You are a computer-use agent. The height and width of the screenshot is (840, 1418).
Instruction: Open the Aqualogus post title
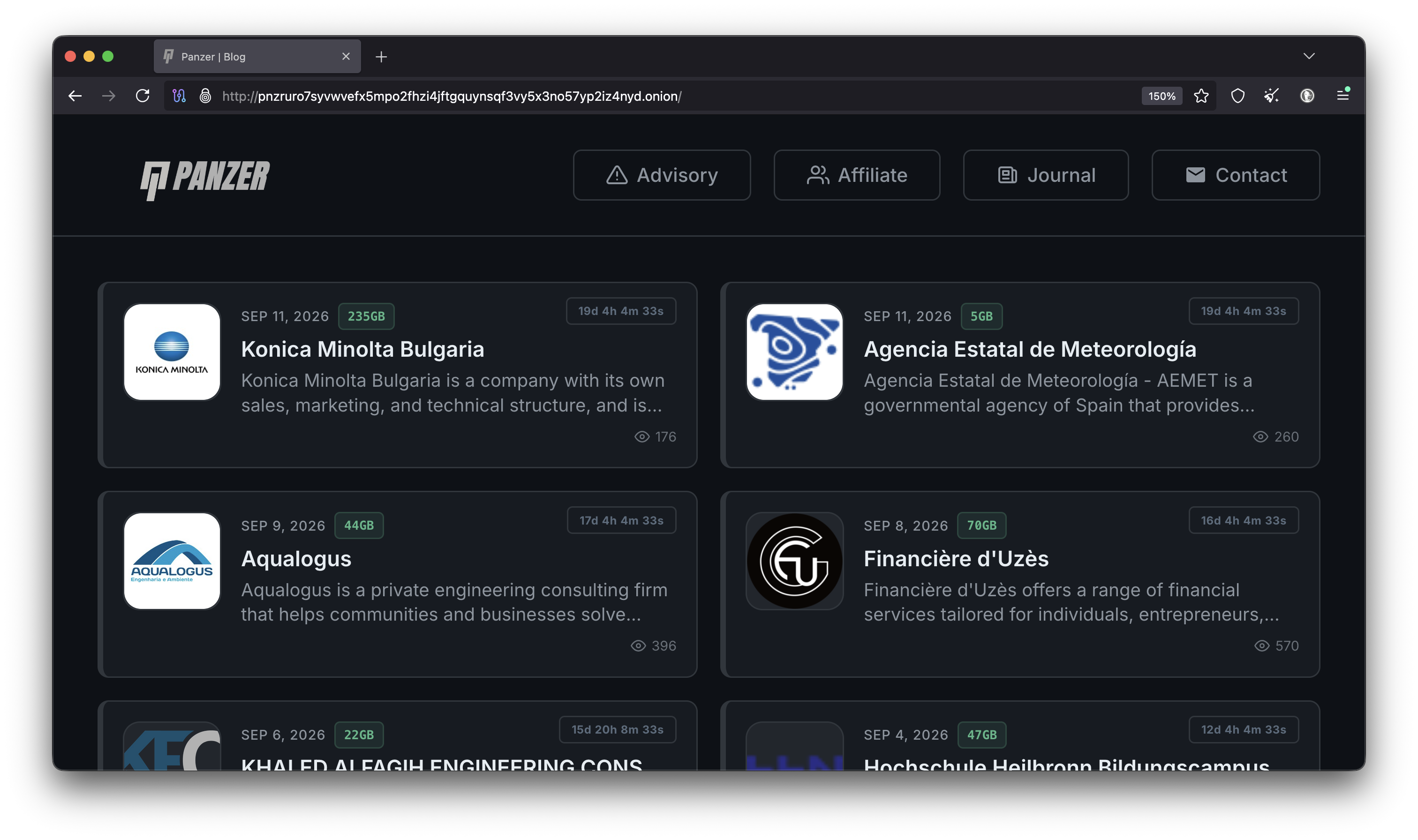pos(296,559)
